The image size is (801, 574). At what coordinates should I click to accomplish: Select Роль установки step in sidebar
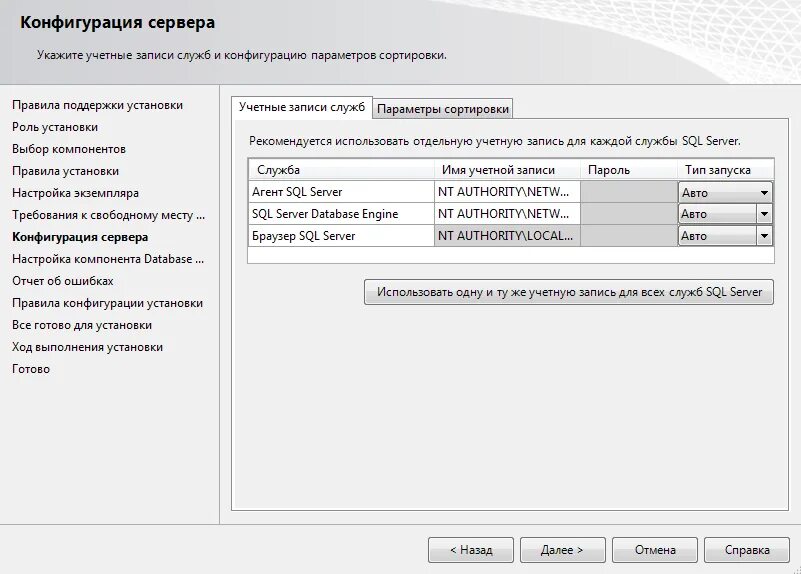55,127
